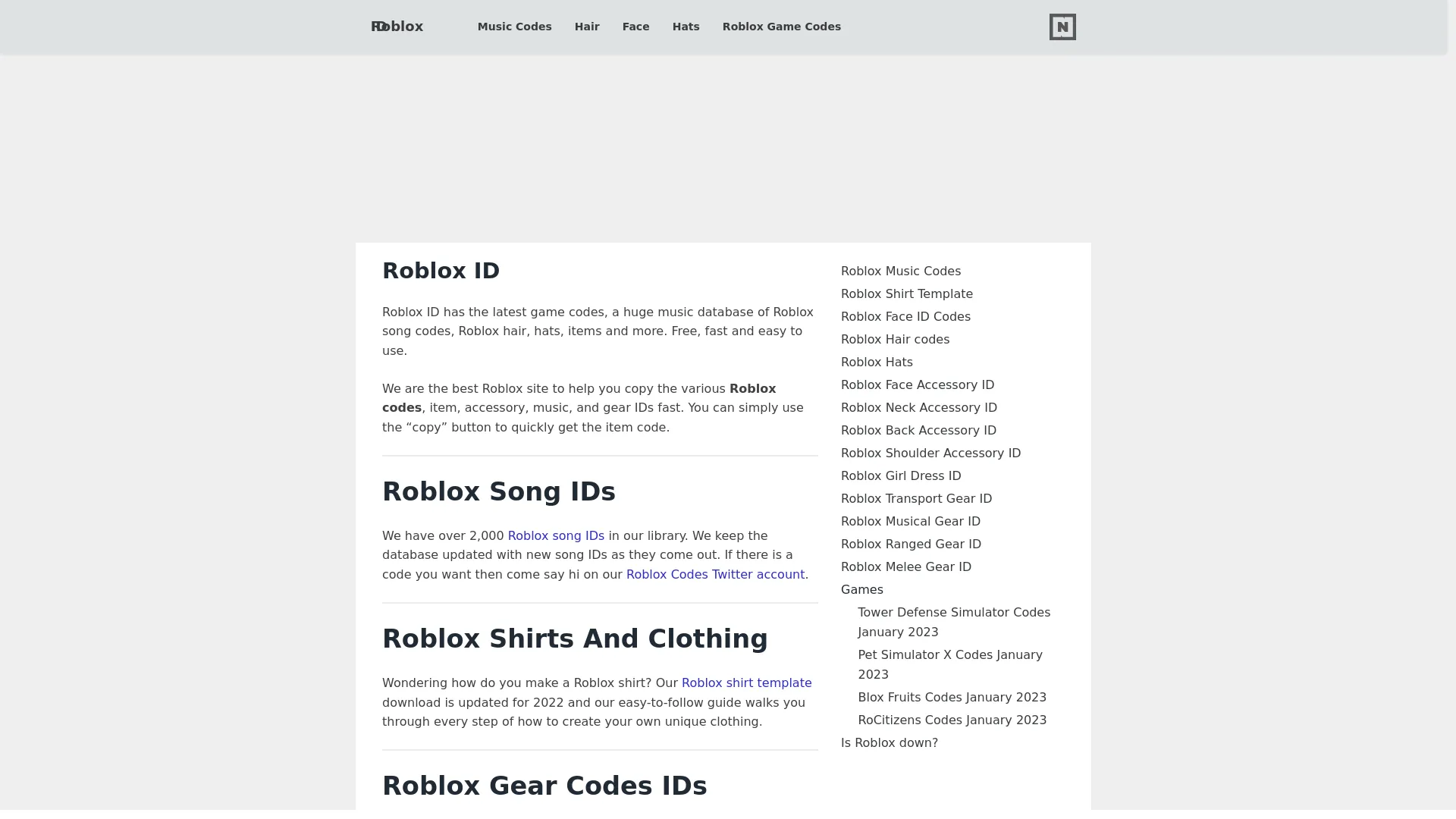Image resolution: width=1456 pixels, height=819 pixels.
Task: Open Roblox Melee Gear ID link
Action: click(x=905, y=567)
